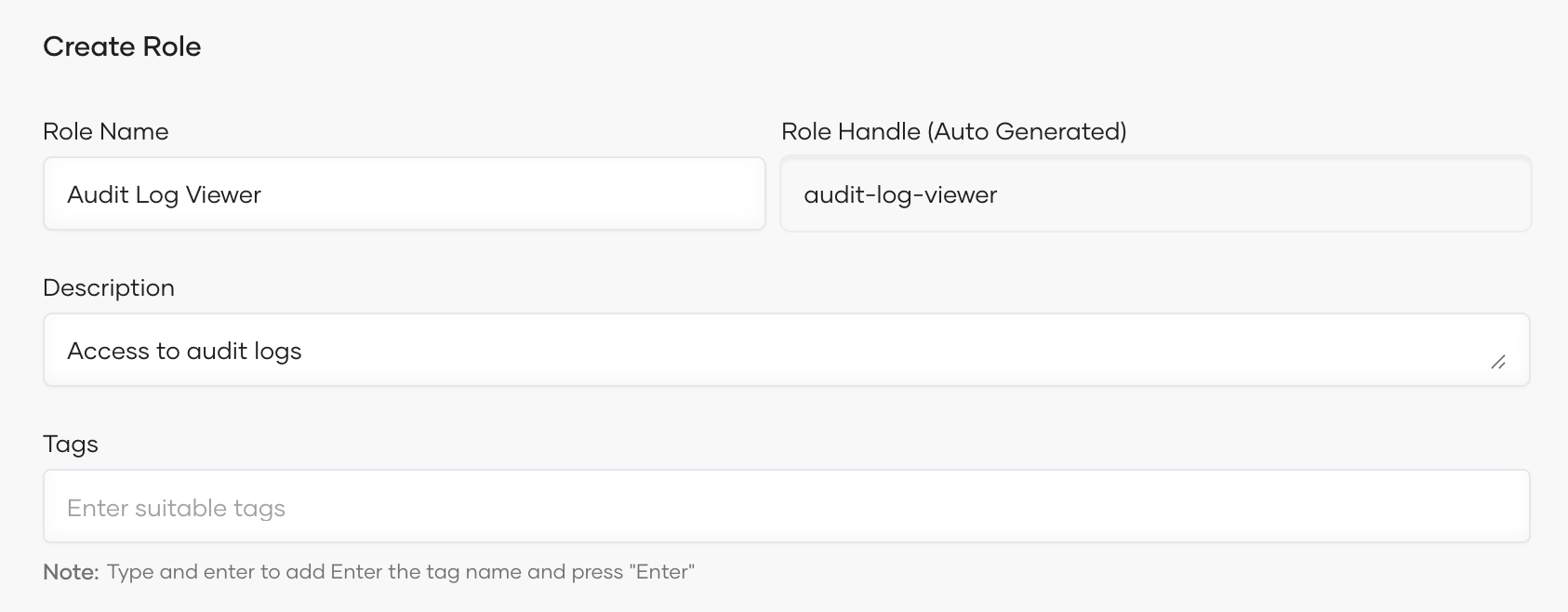The height and width of the screenshot is (612, 1568).
Task: Click the word "logs" in Description field
Action: pos(277,352)
